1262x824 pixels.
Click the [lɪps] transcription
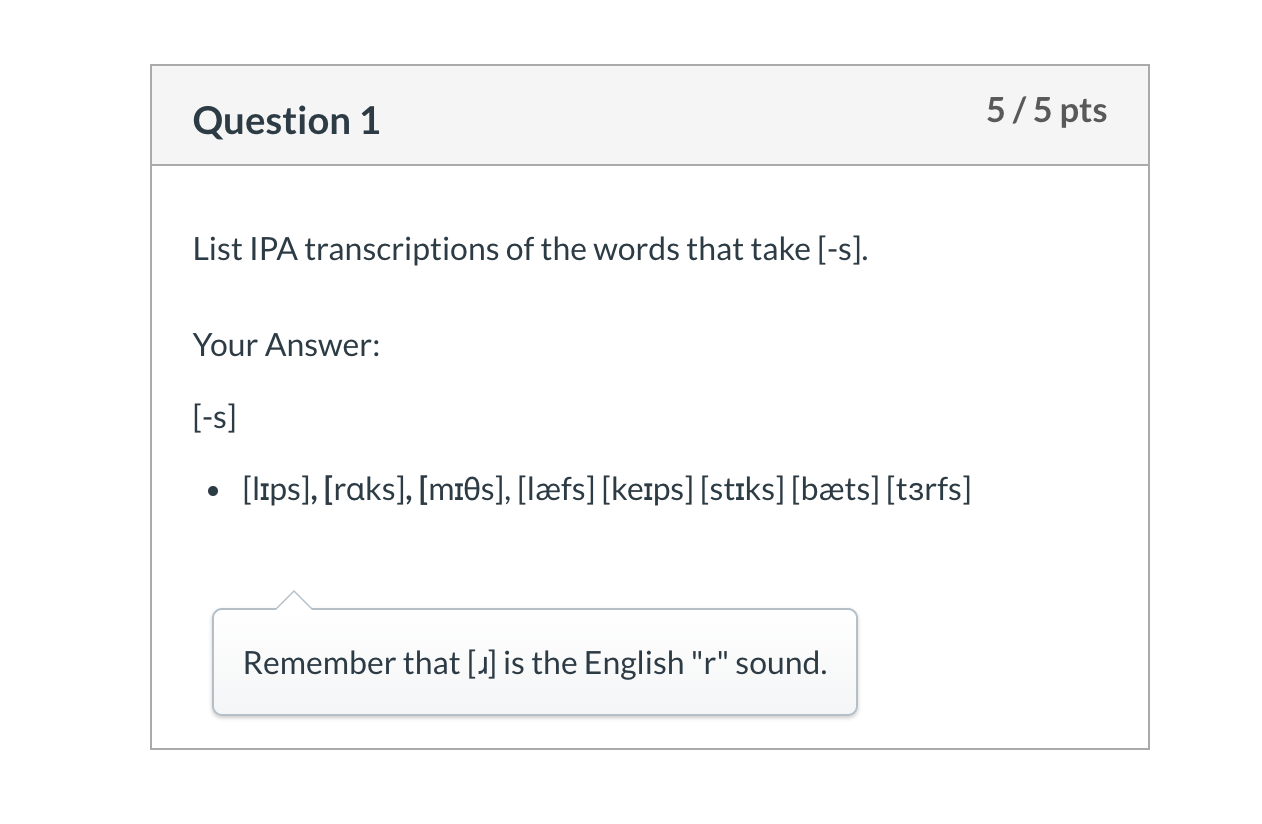[x=278, y=490]
